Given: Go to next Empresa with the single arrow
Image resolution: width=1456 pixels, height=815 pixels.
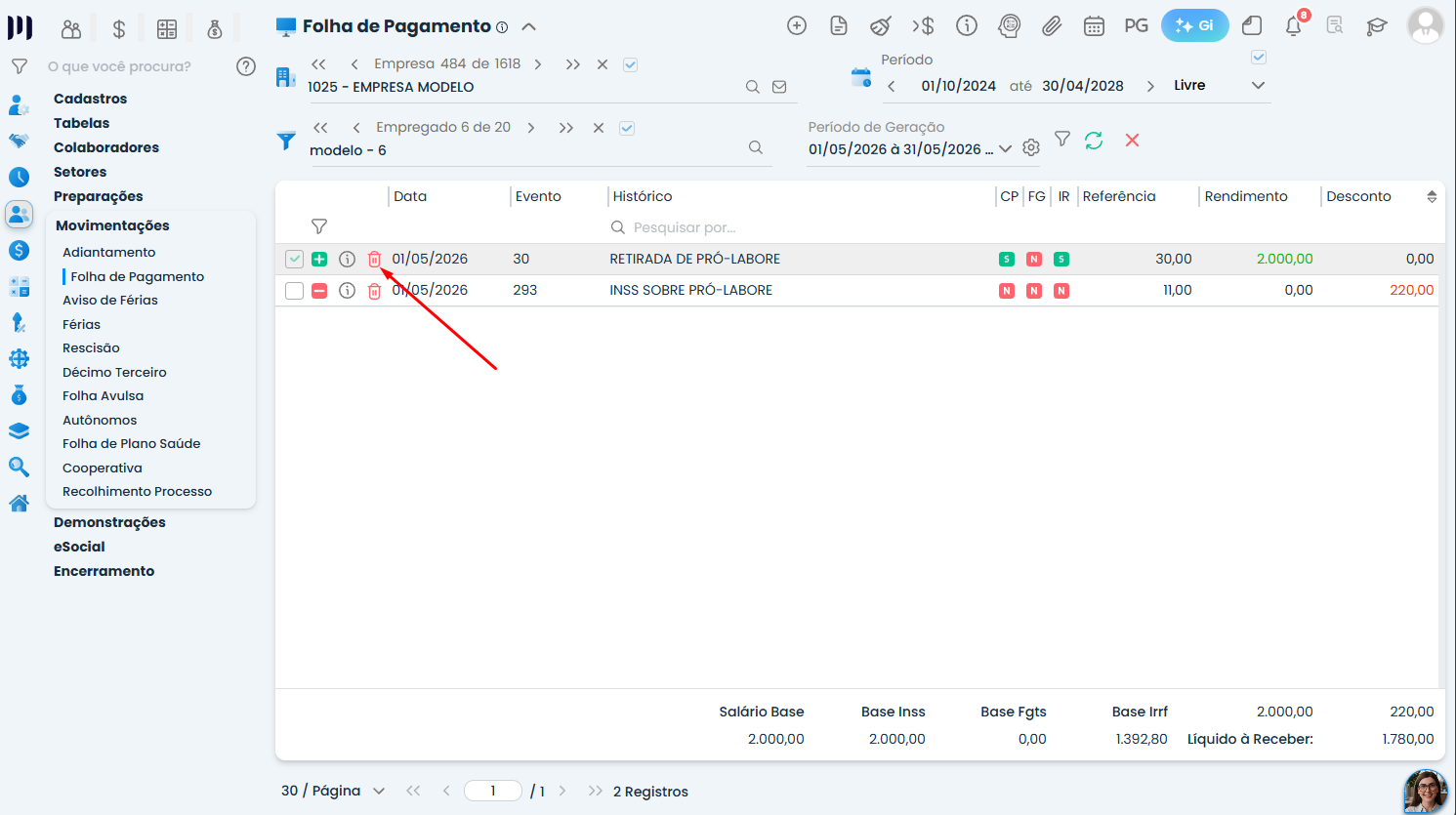Looking at the screenshot, I should 538,64.
